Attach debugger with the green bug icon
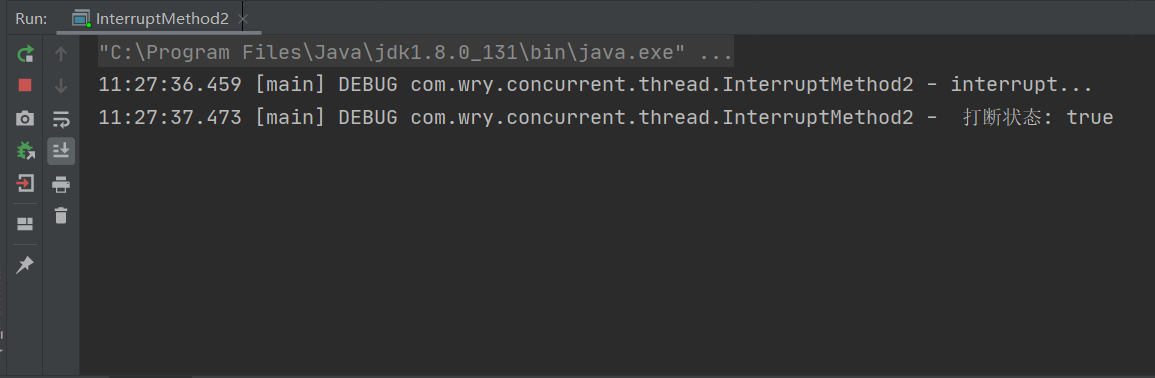The image size is (1155, 378). coord(25,150)
